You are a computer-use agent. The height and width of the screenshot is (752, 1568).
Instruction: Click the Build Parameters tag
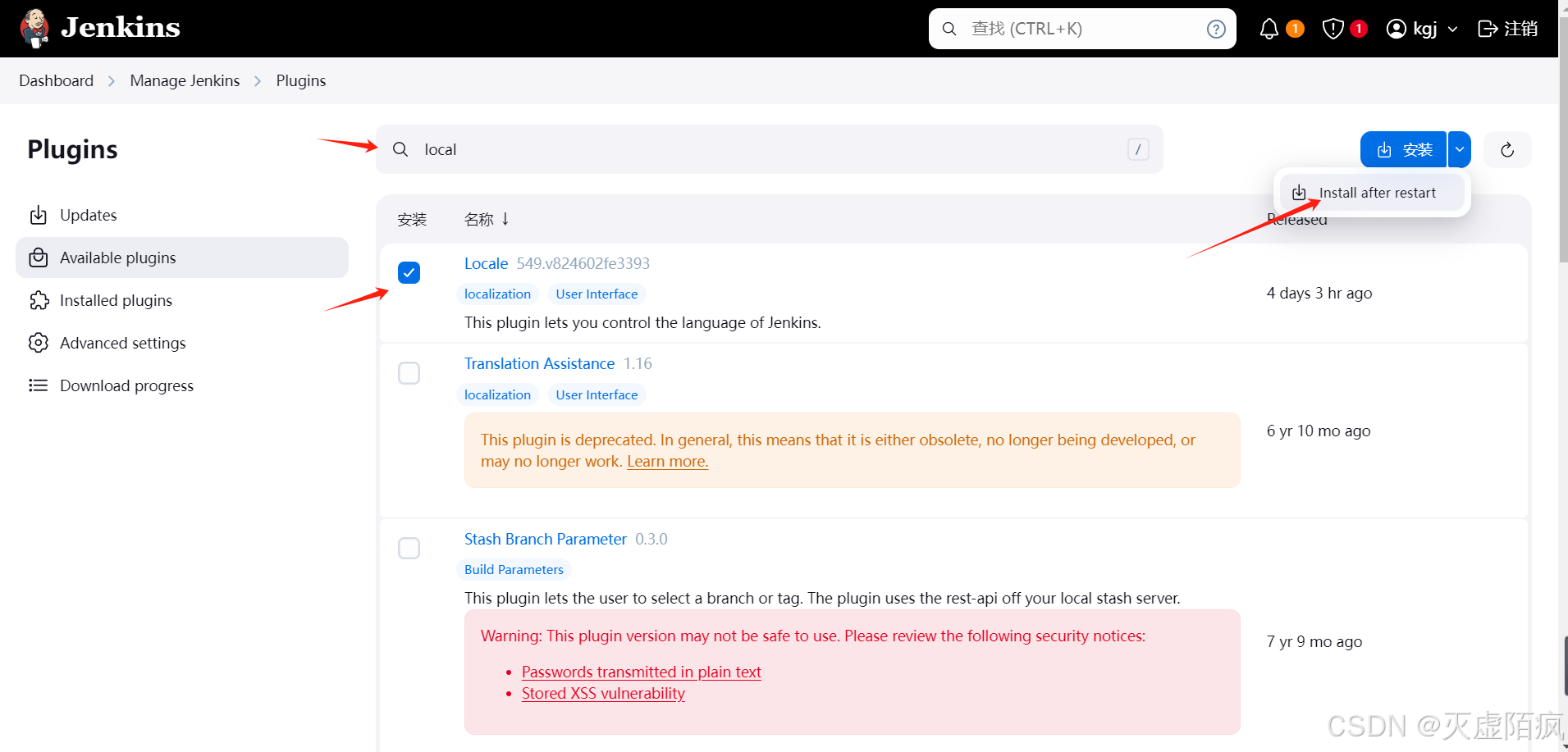pyautogui.click(x=514, y=569)
